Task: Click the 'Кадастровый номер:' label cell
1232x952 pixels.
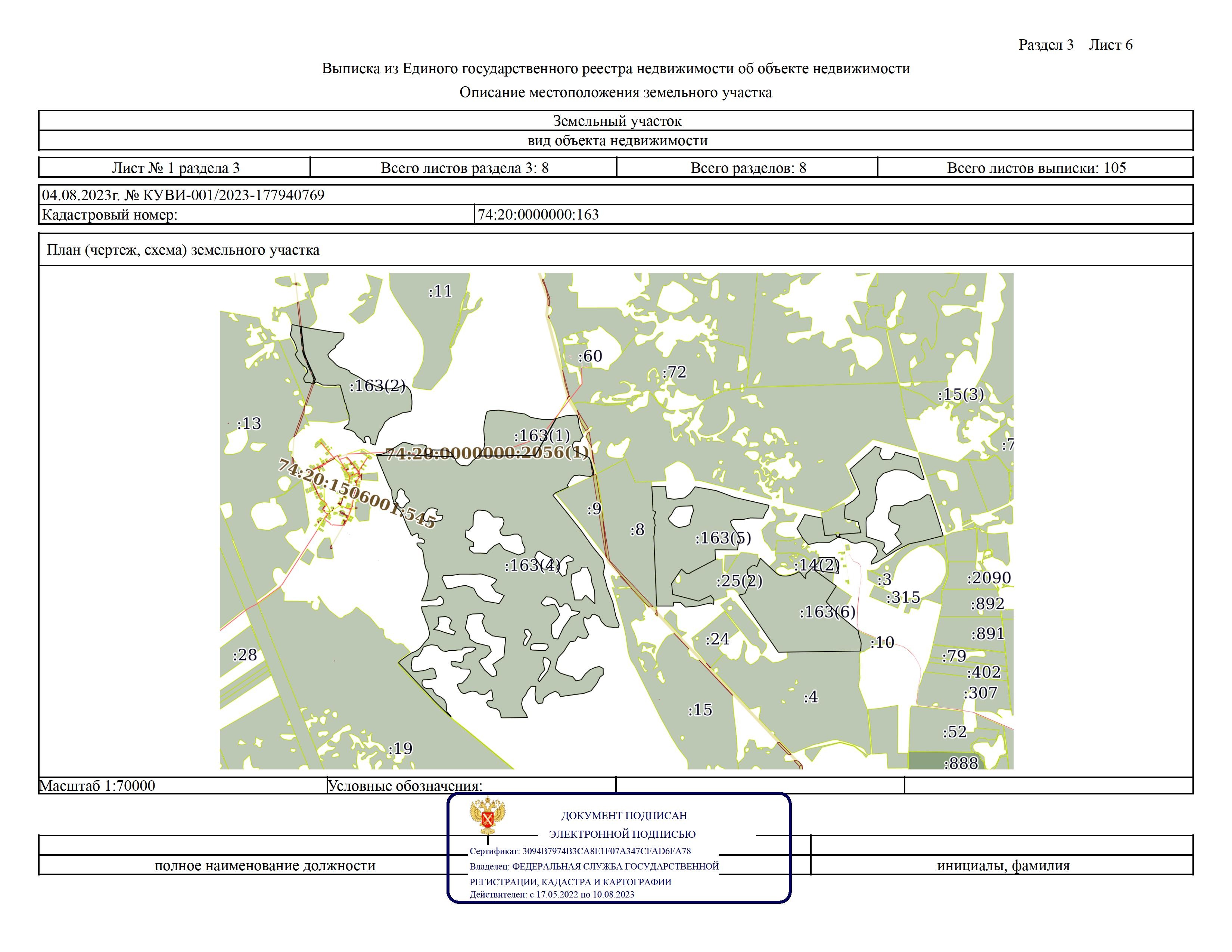Action: tap(257, 215)
